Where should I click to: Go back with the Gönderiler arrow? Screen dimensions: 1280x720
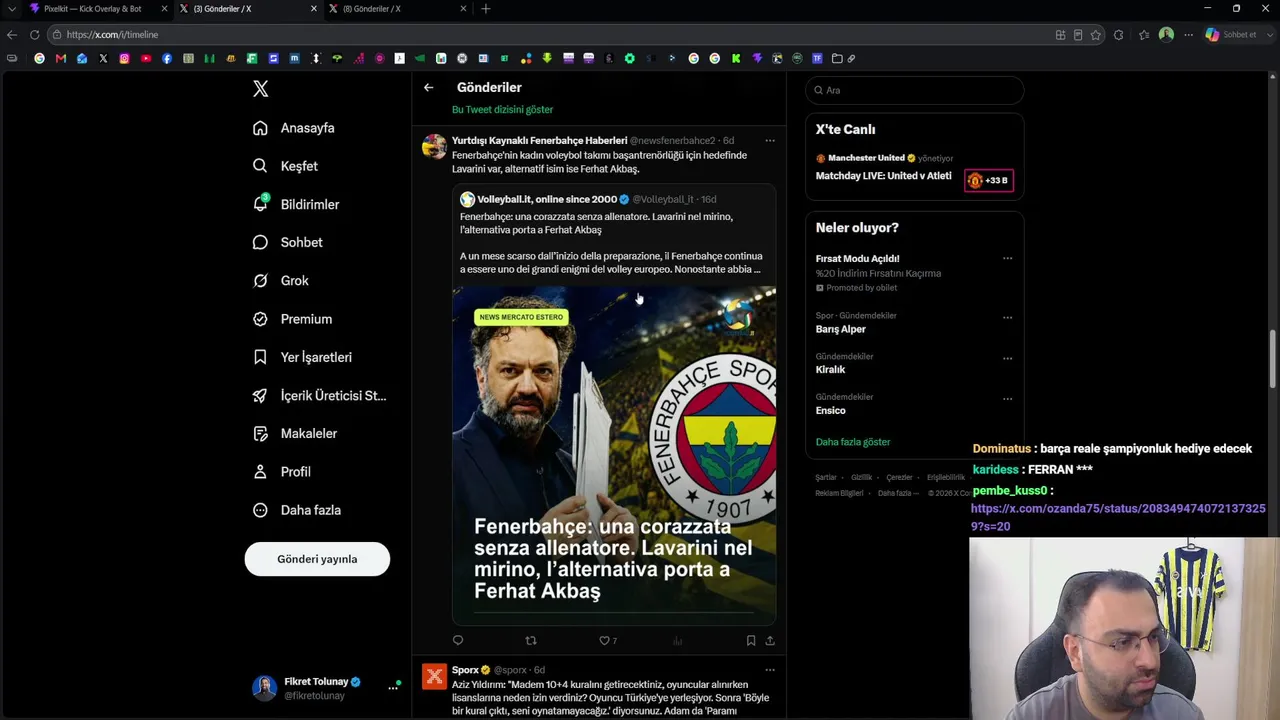click(428, 88)
